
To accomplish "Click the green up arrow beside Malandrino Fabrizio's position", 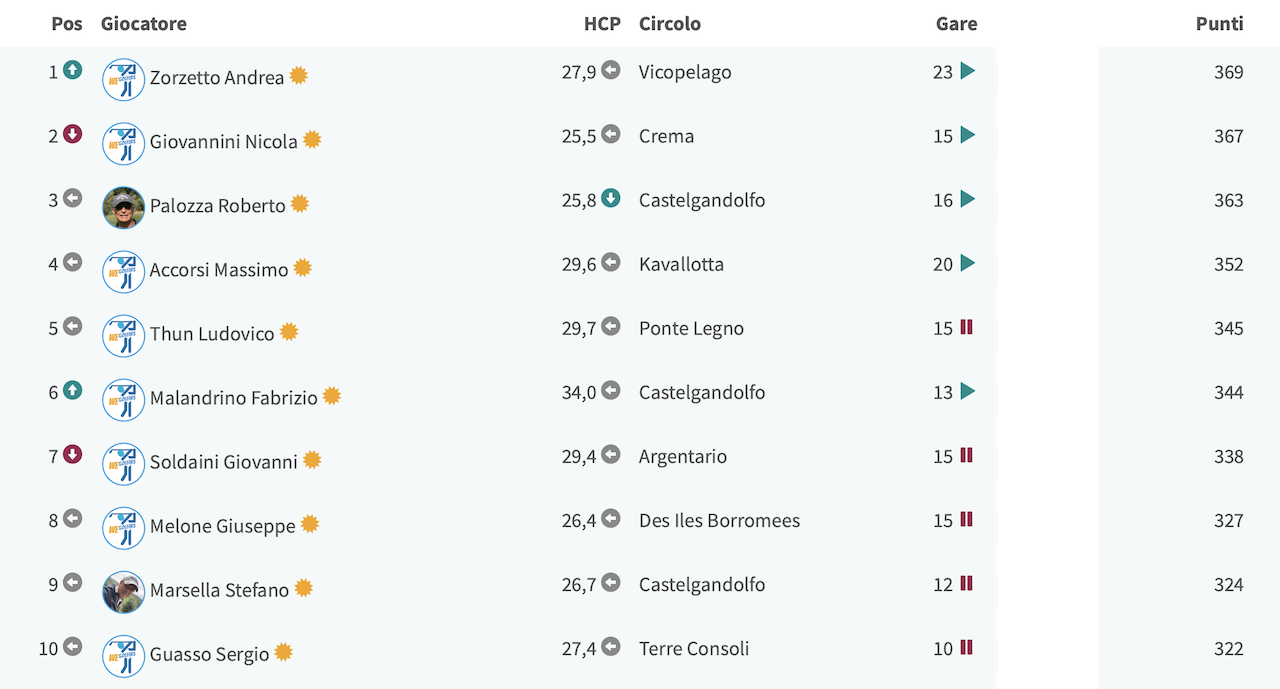I will tap(72, 390).
